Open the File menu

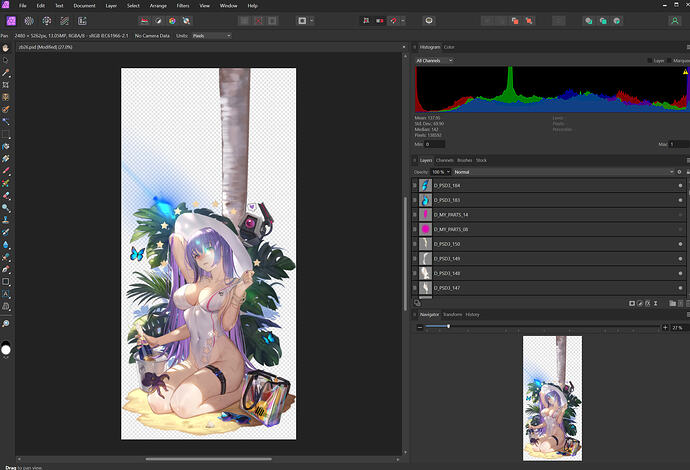(x=22, y=6)
